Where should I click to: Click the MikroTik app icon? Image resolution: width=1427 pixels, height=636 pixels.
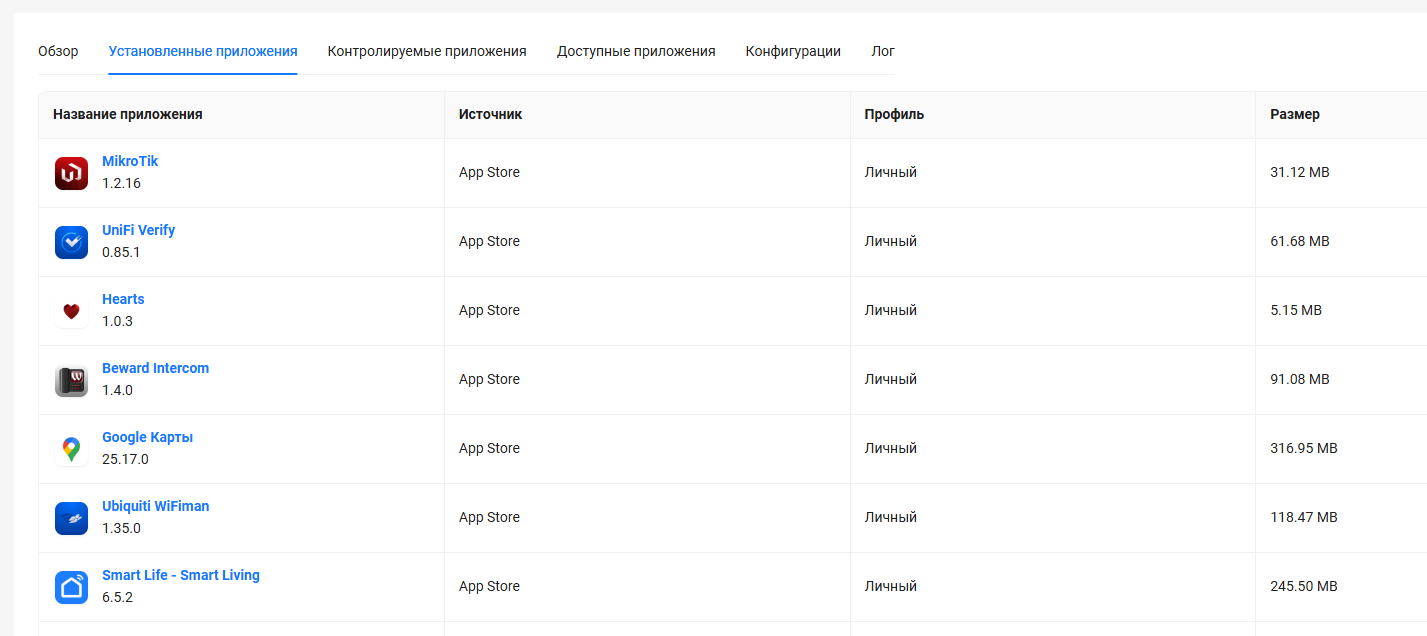tap(71, 173)
